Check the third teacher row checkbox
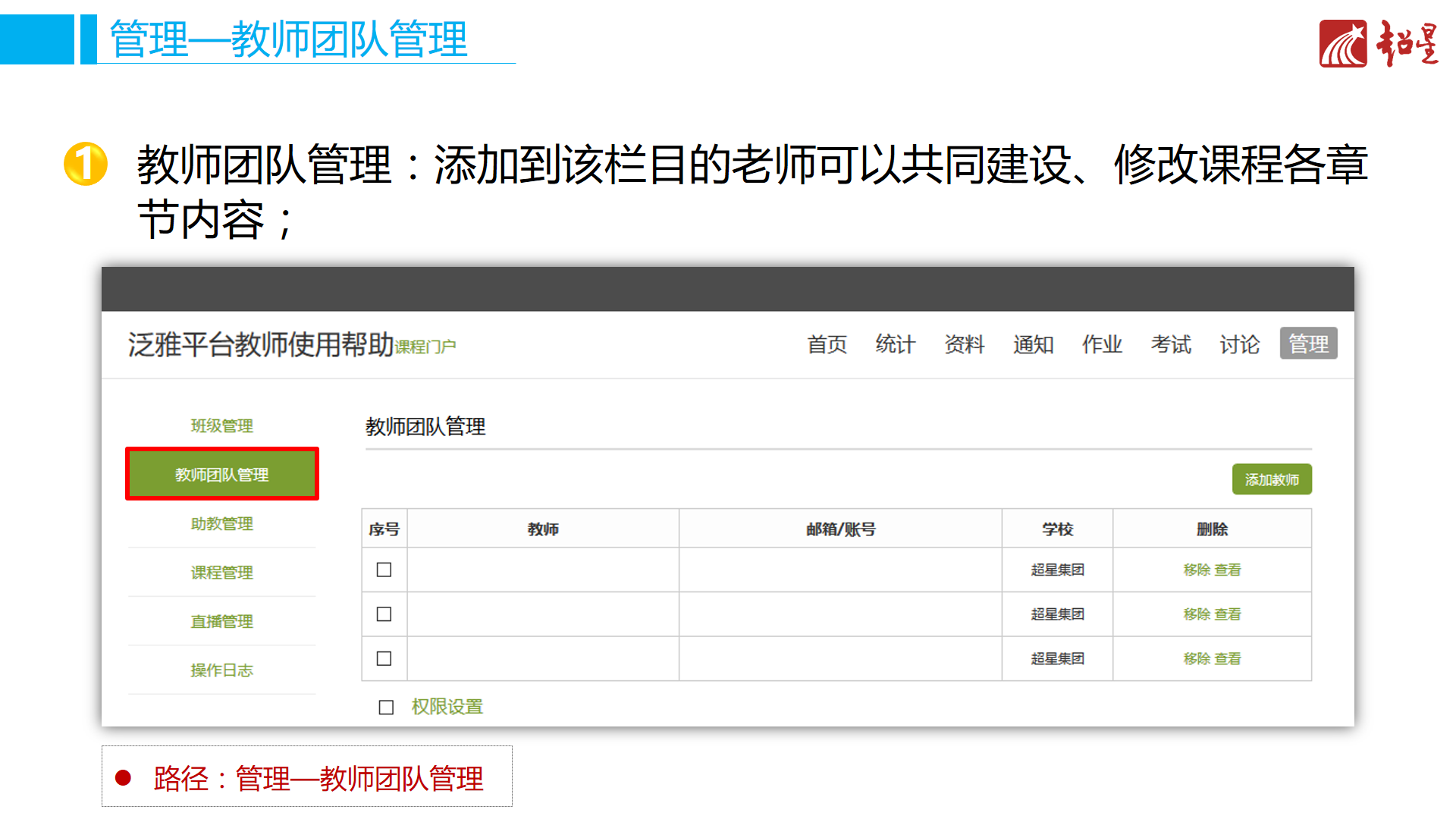Screen dimensions: 1456x819 click(x=384, y=658)
